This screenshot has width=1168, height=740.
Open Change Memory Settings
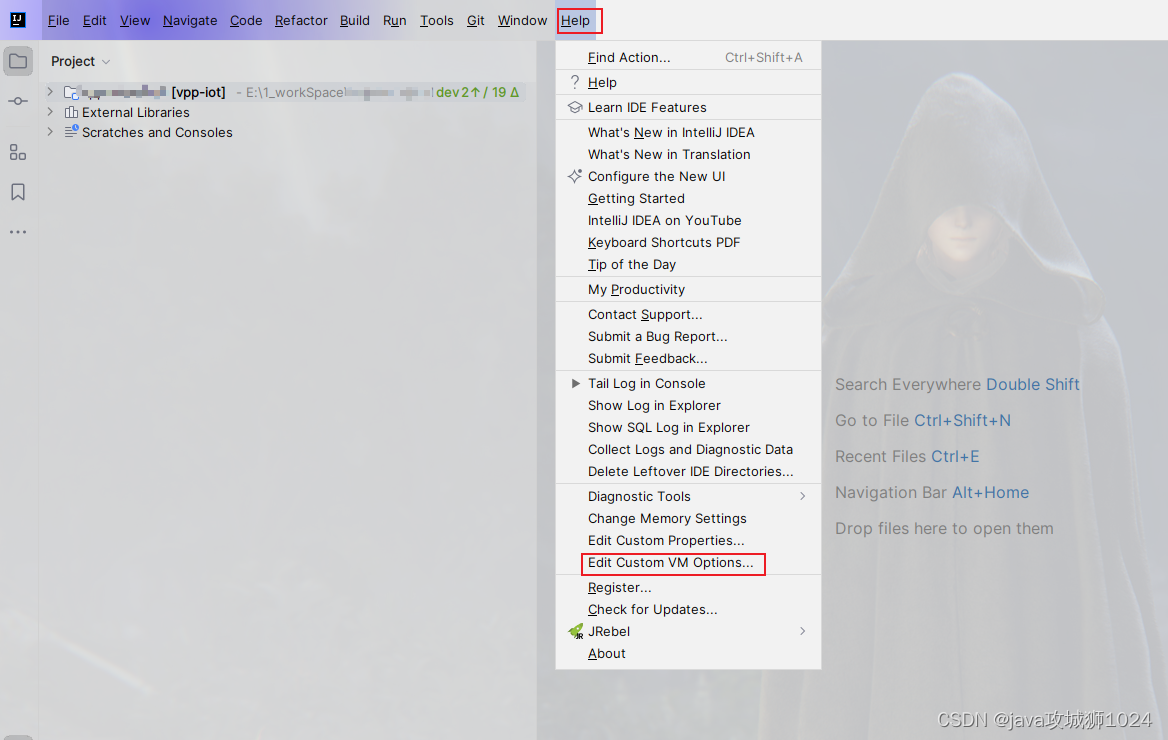click(688, 519)
